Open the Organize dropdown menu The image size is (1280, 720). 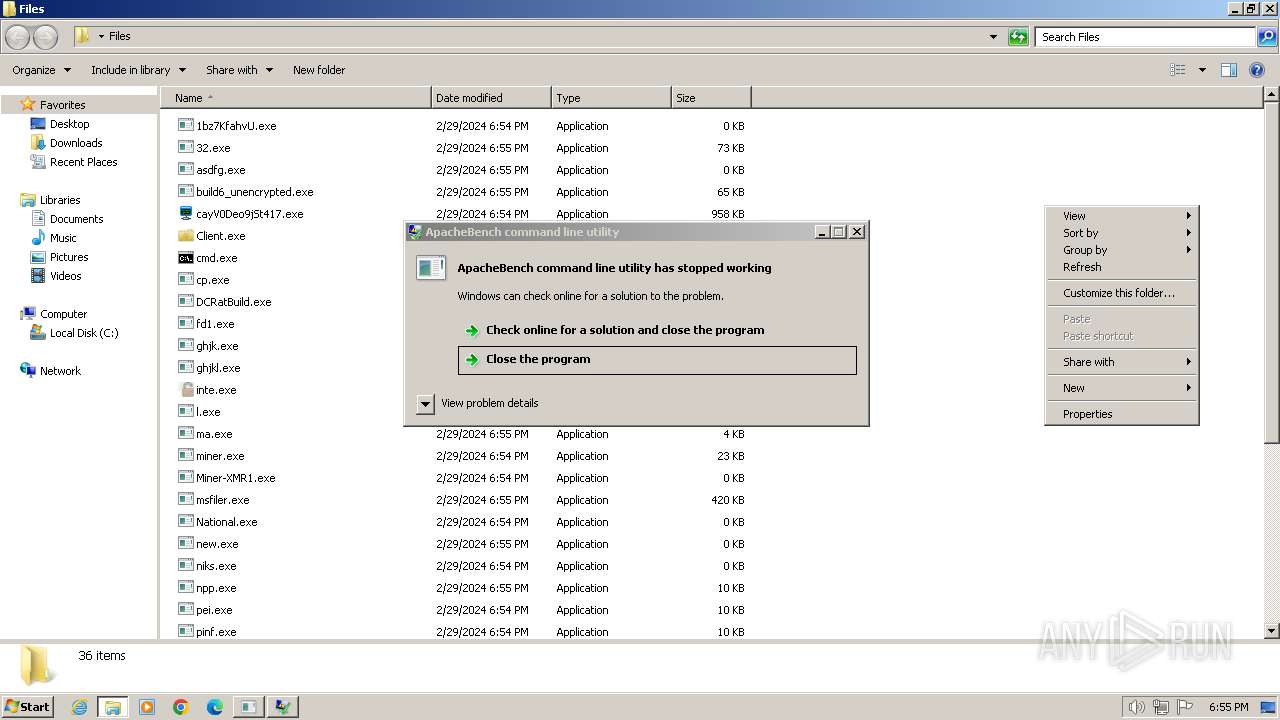[x=41, y=70]
